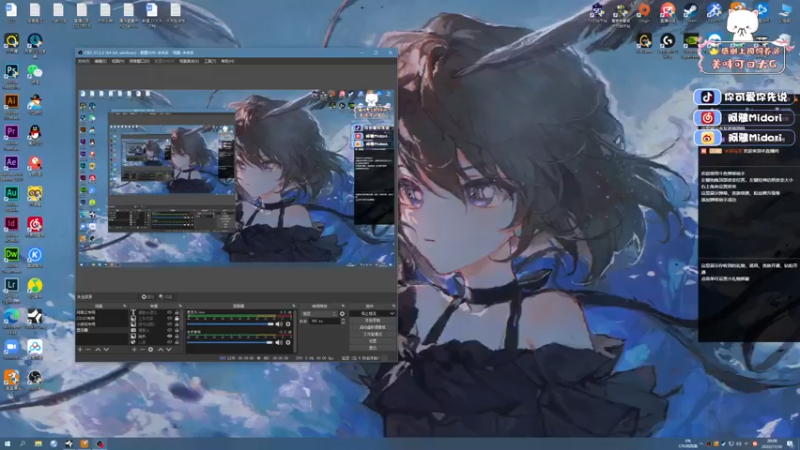Mute the second audio mixer channel speaker
Viewport: 800px width, 450px height.
tap(279, 342)
